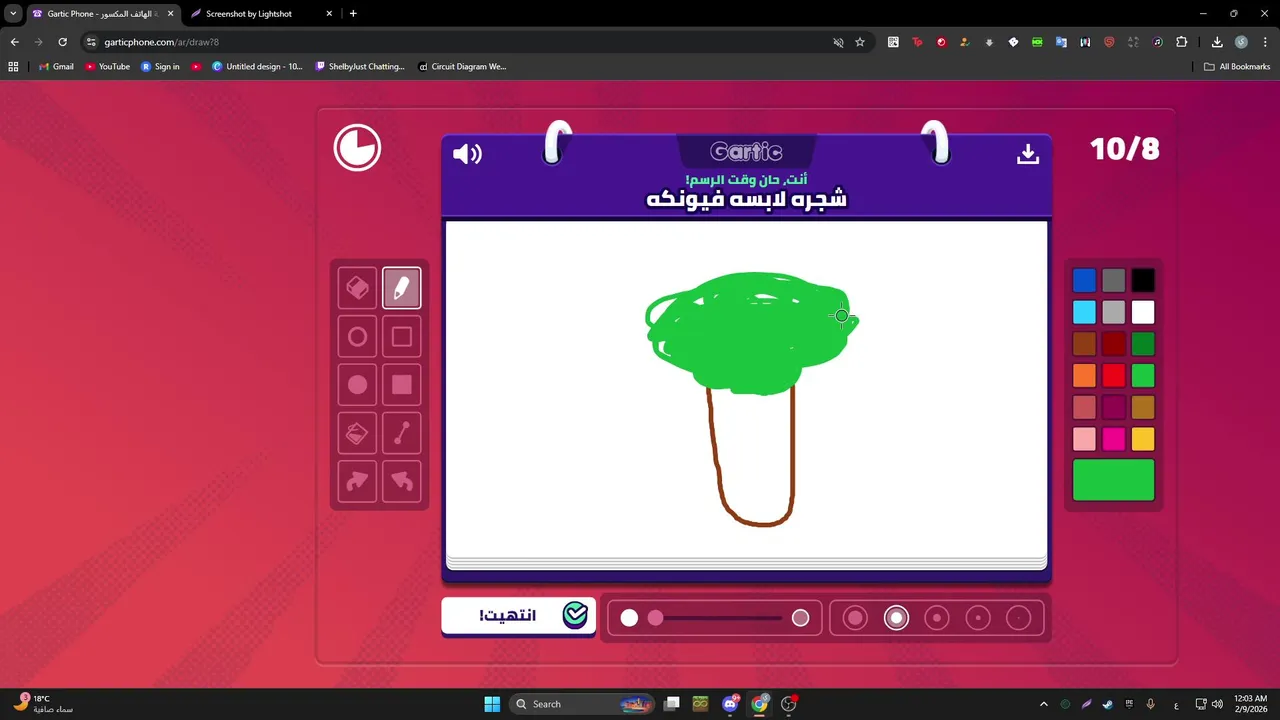The width and height of the screenshot is (1280, 720).
Task: Click the taskbar Search box
Action: click(583, 704)
